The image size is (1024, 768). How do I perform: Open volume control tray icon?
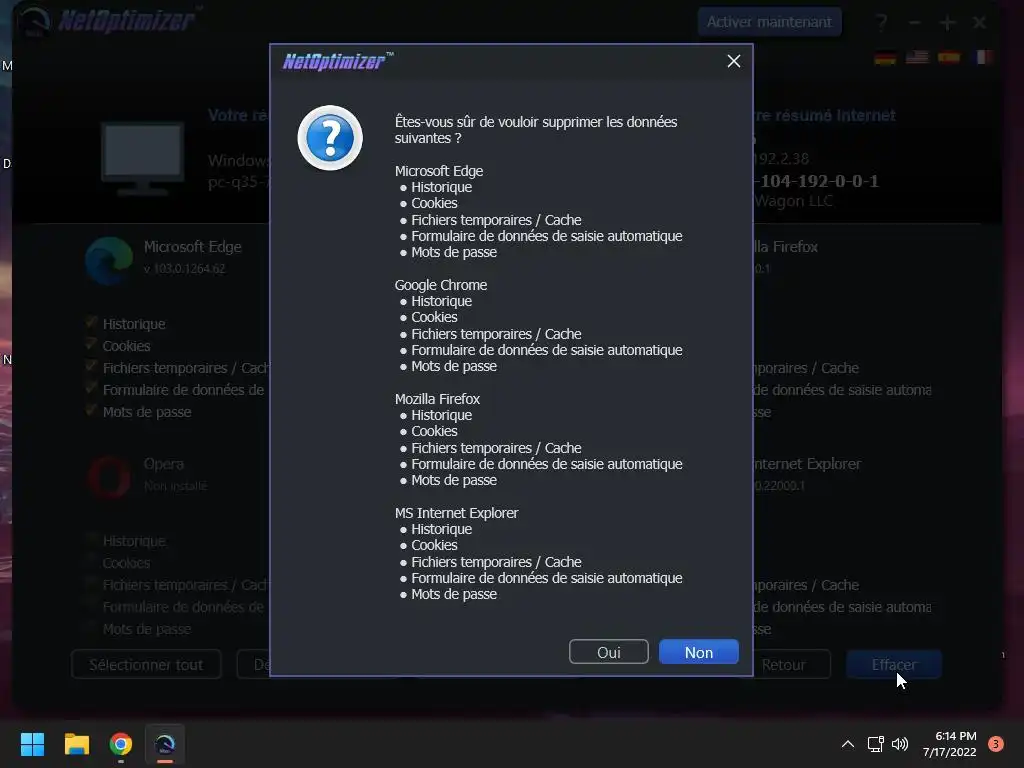pyautogui.click(x=900, y=744)
